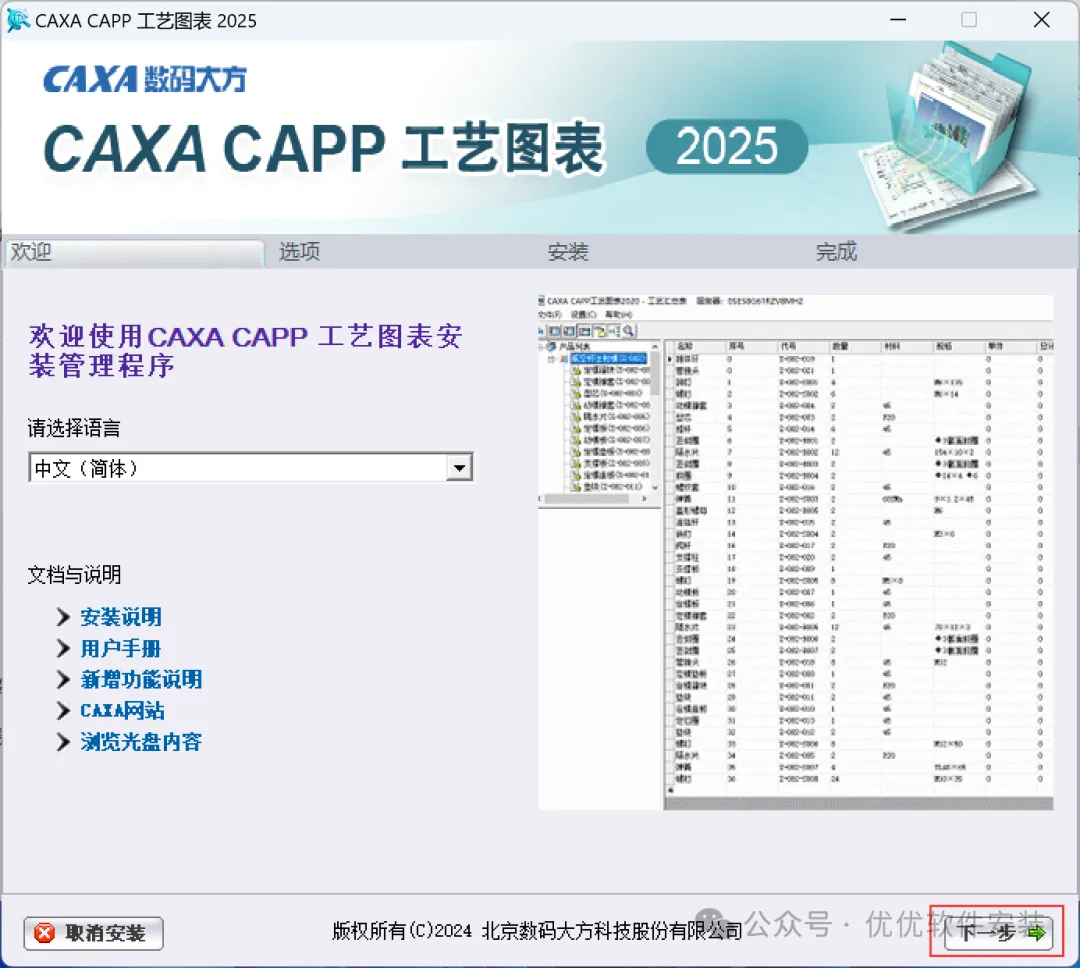Screen dimensions: 1080x968
Task: Click the chevron arrow beside CAXA网站
Action: pos(63,710)
